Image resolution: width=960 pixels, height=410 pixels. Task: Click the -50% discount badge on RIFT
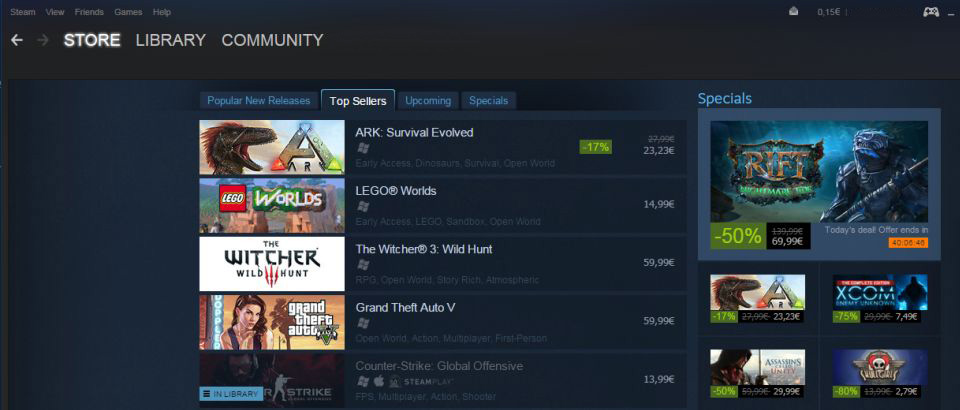pyautogui.click(x=737, y=236)
